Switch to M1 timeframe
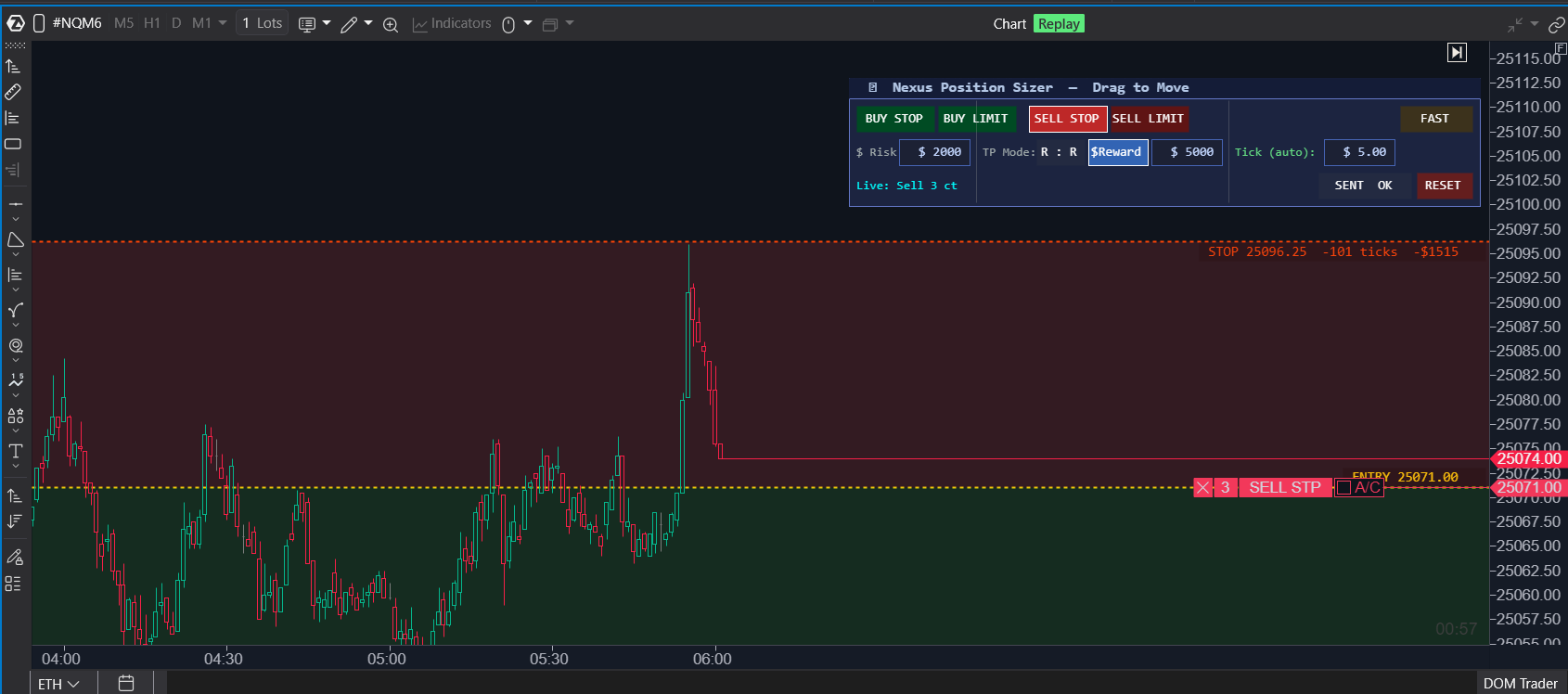The height and width of the screenshot is (694, 1568). 201,23
